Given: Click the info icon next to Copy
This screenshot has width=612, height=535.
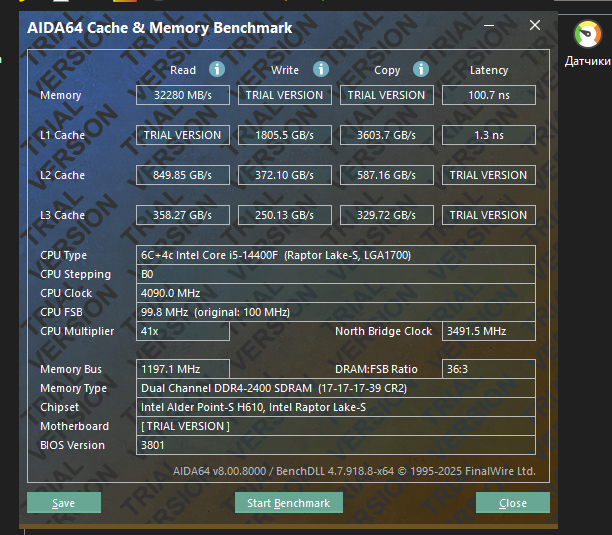Looking at the screenshot, I should (421, 69).
